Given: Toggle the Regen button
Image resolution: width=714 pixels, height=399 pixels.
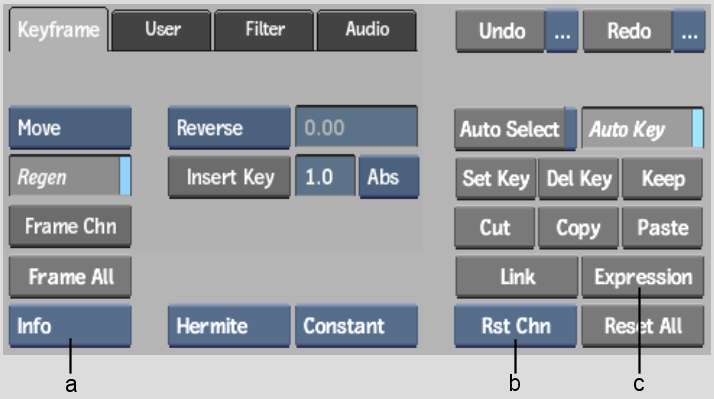Looking at the screenshot, I should coord(70,177).
